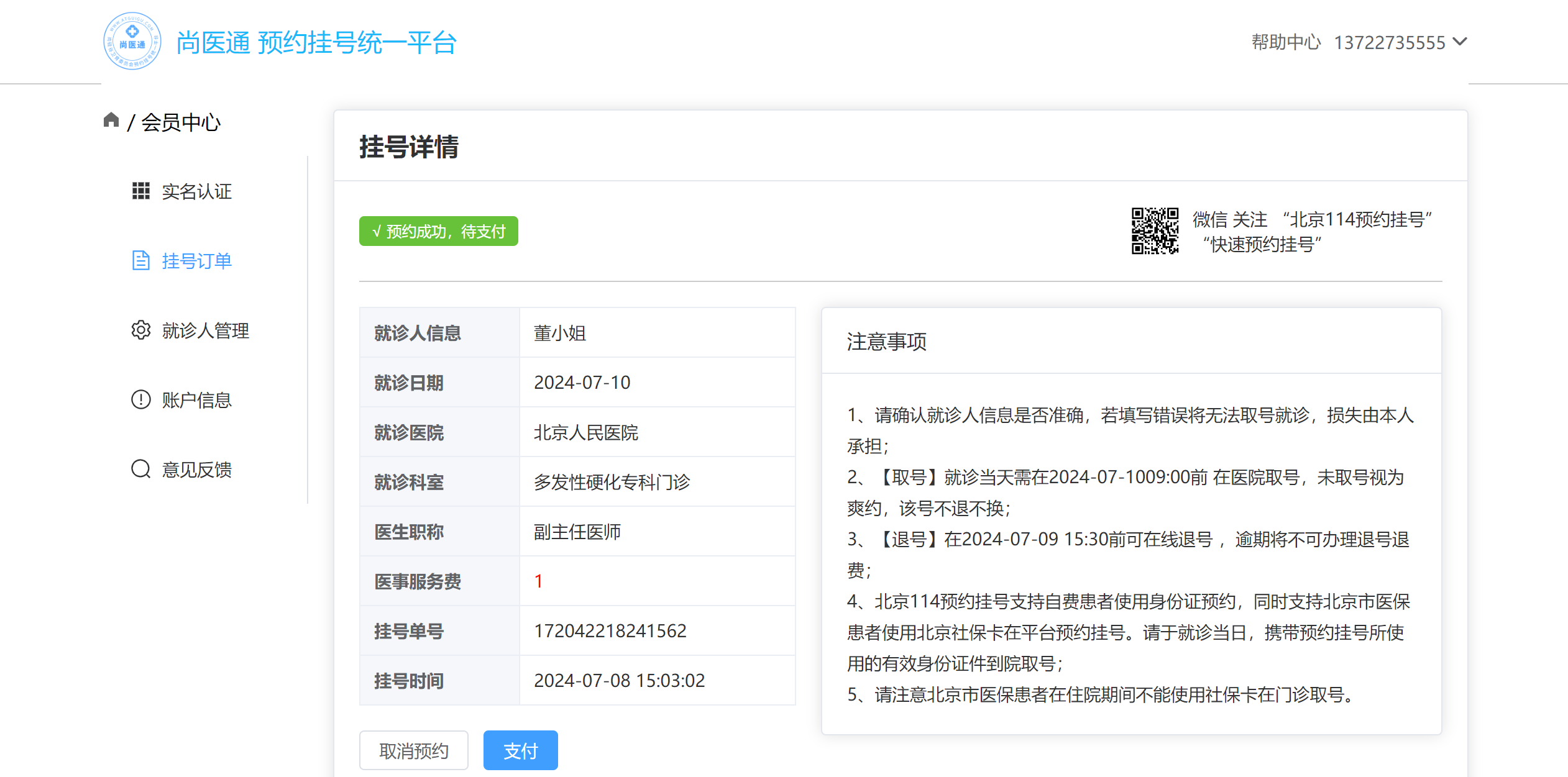Screen dimensions: 1568x777
Task: Click the WeChat QR code image
Action: [1155, 231]
